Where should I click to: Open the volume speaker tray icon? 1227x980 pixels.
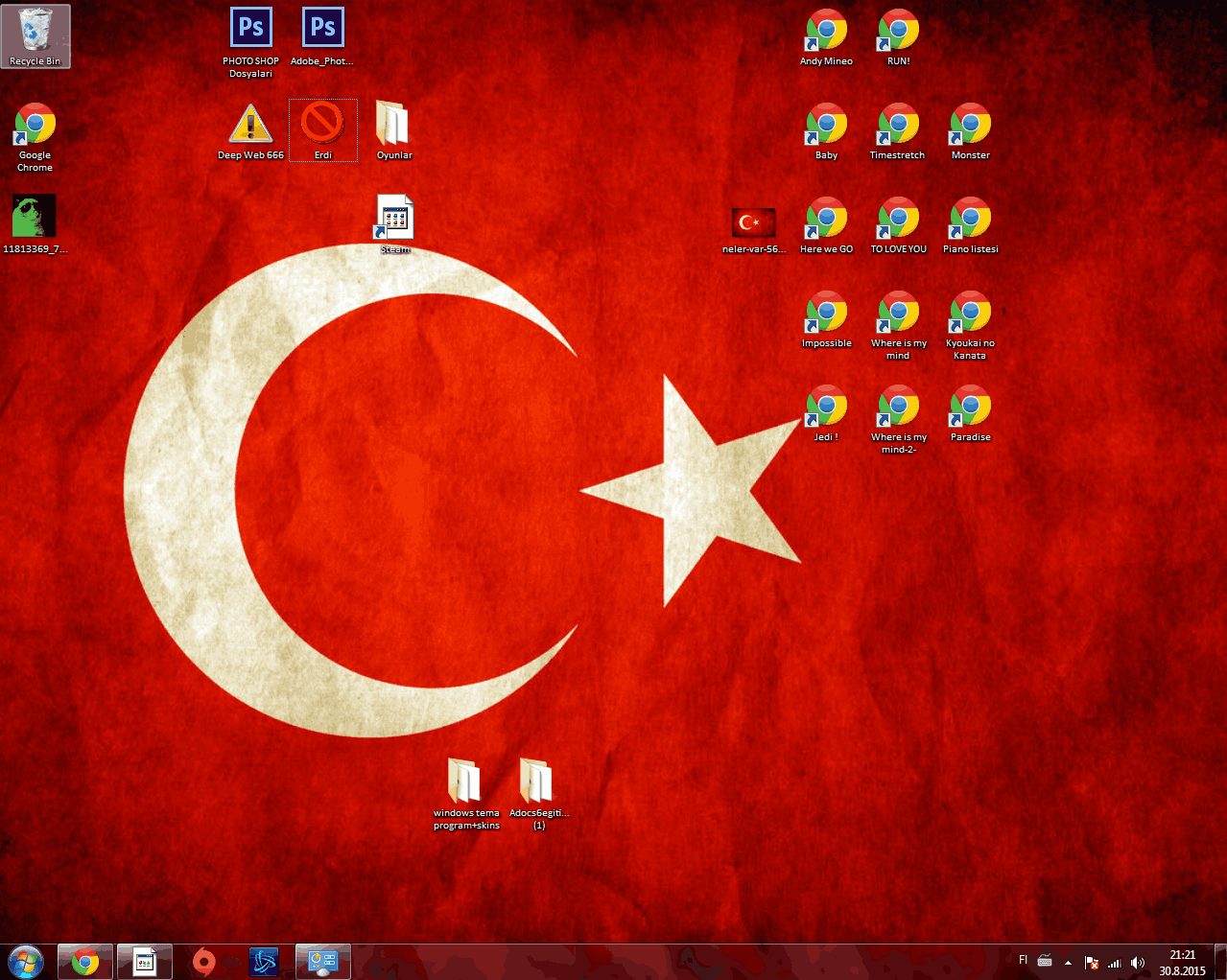(1138, 963)
